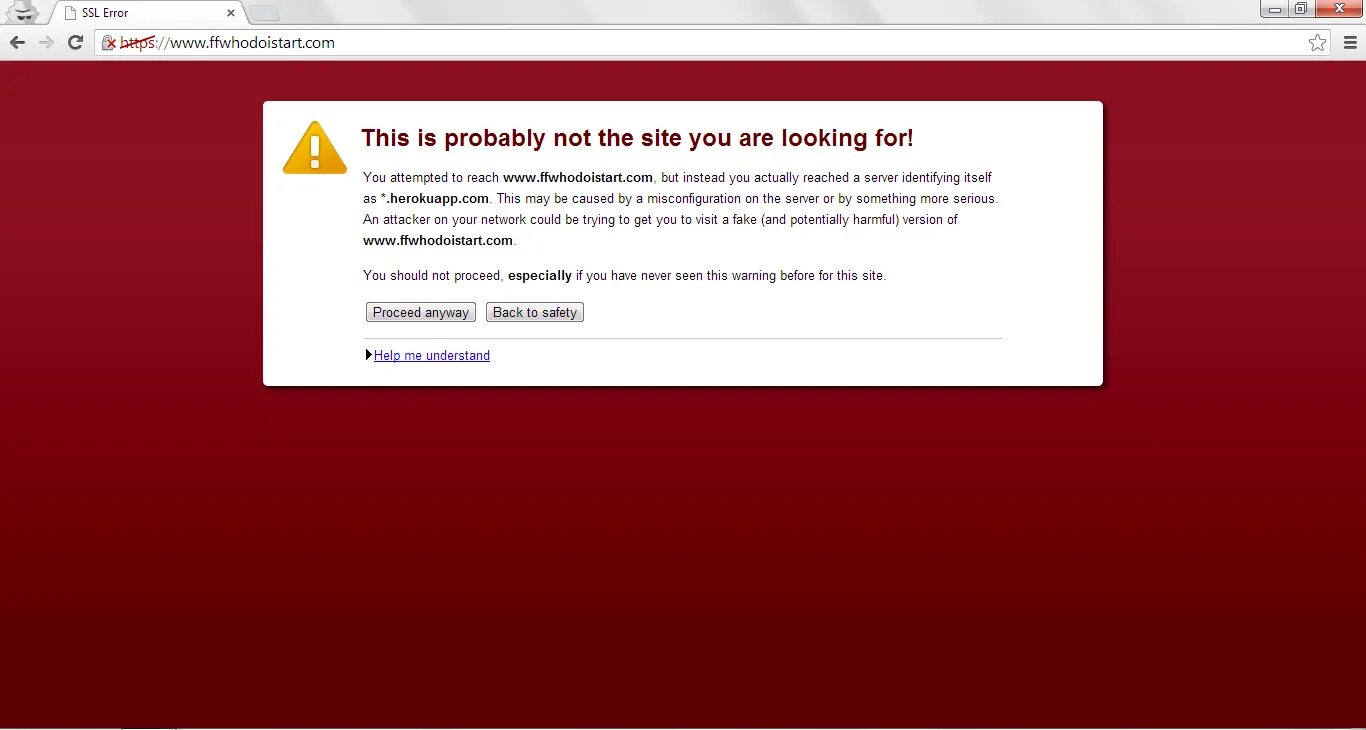The width and height of the screenshot is (1366, 730).
Task: Minimize the browser window
Action: tap(1275, 9)
